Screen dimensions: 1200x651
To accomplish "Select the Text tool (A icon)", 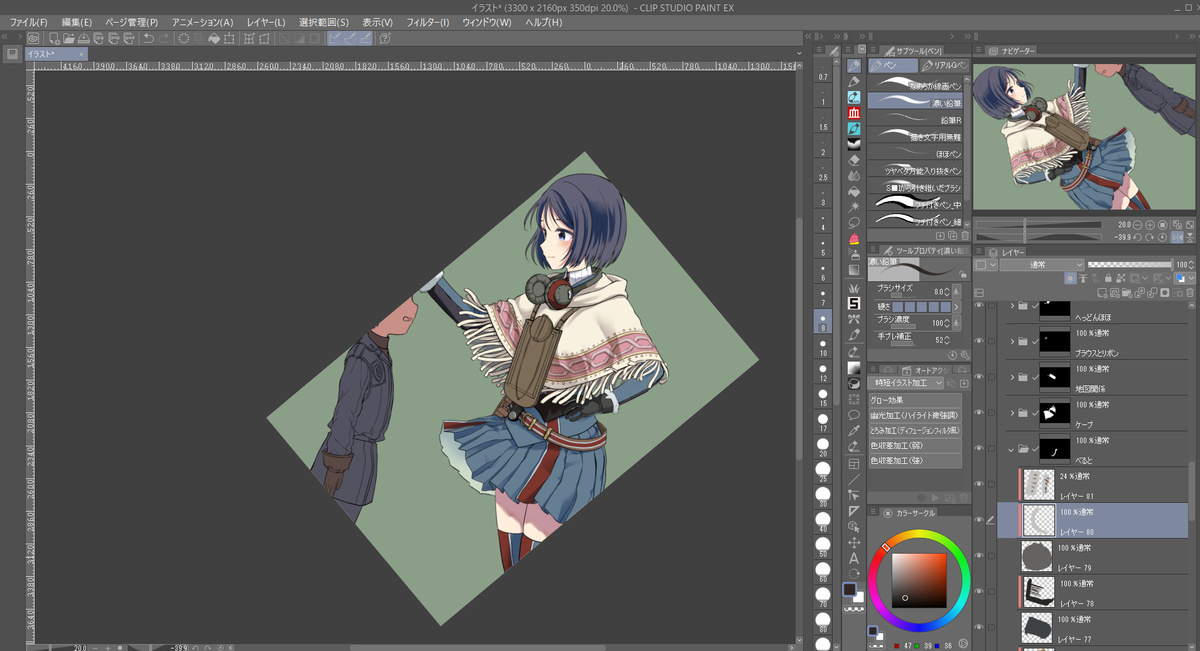I will [x=854, y=558].
